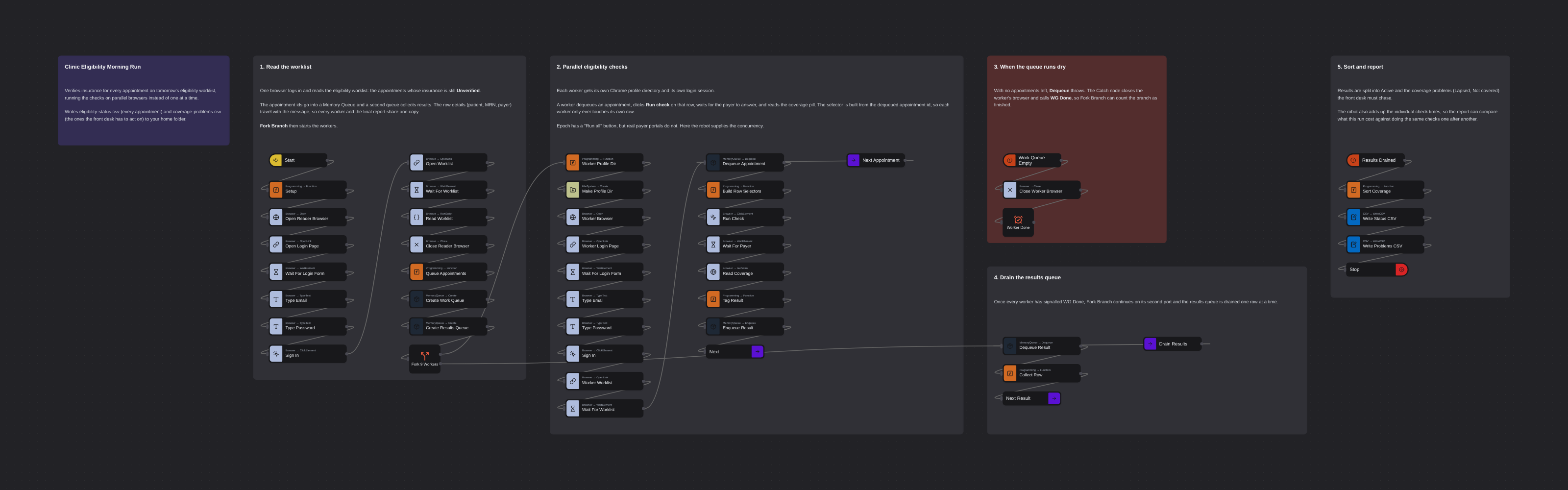Click the red catch icon on Work Queue Empty
Screen dimensions: 1568x490
coord(1010,160)
